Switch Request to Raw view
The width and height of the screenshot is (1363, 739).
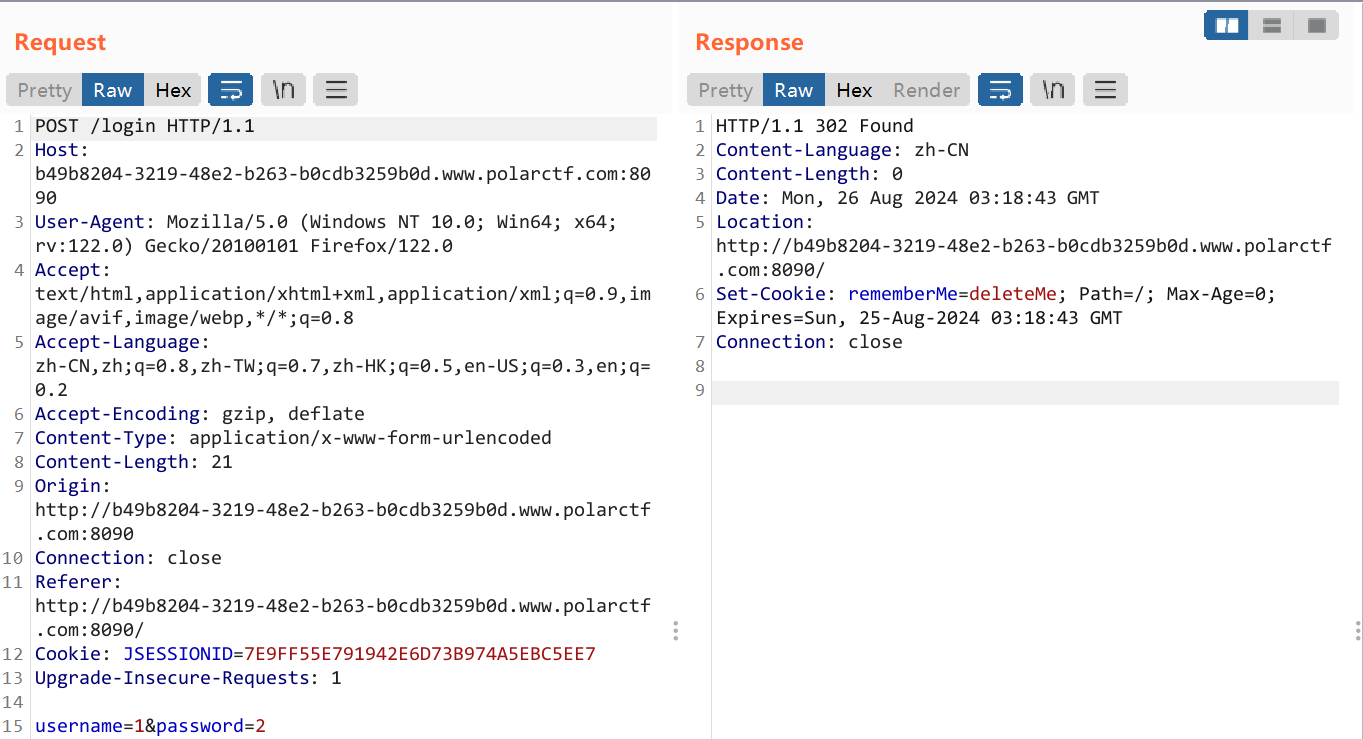point(113,90)
